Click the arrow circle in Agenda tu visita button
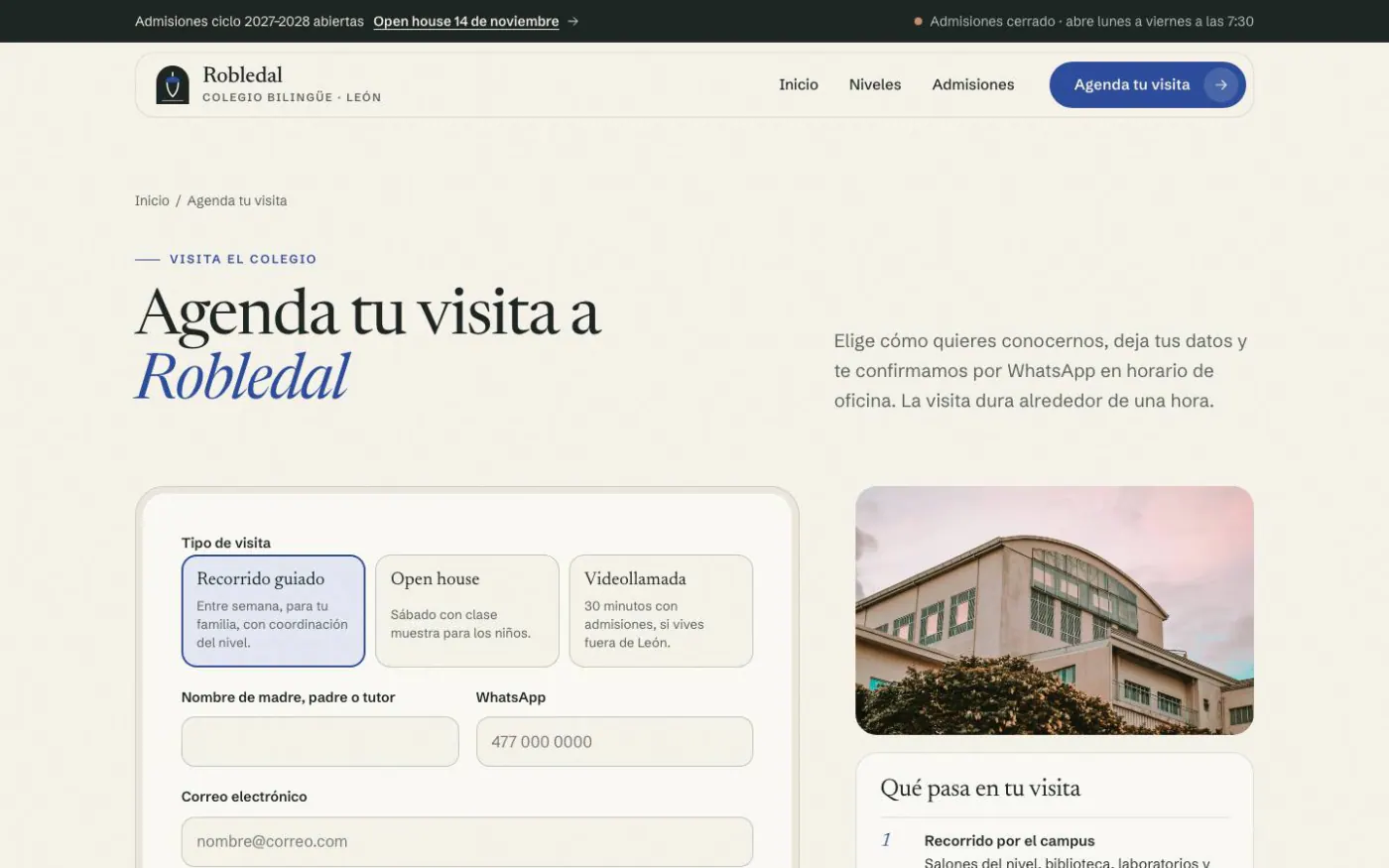This screenshot has width=1389, height=868. point(1221,85)
